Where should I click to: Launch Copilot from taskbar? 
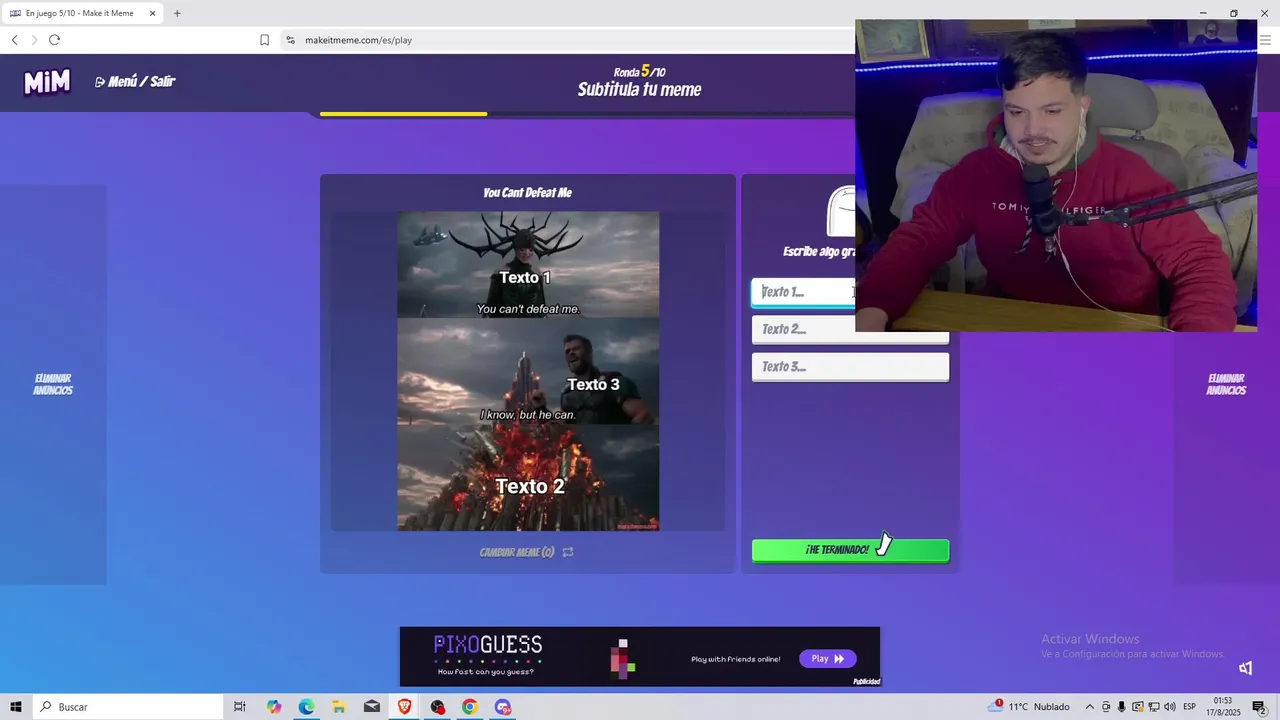[274, 707]
